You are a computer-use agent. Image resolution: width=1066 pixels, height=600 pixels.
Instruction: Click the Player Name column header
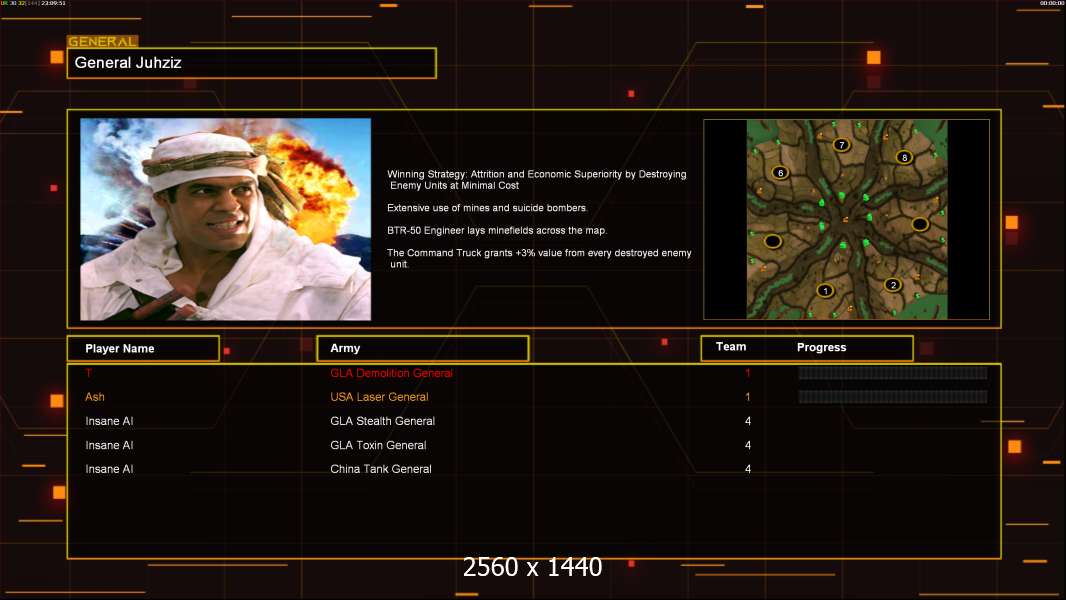[x=143, y=348]
